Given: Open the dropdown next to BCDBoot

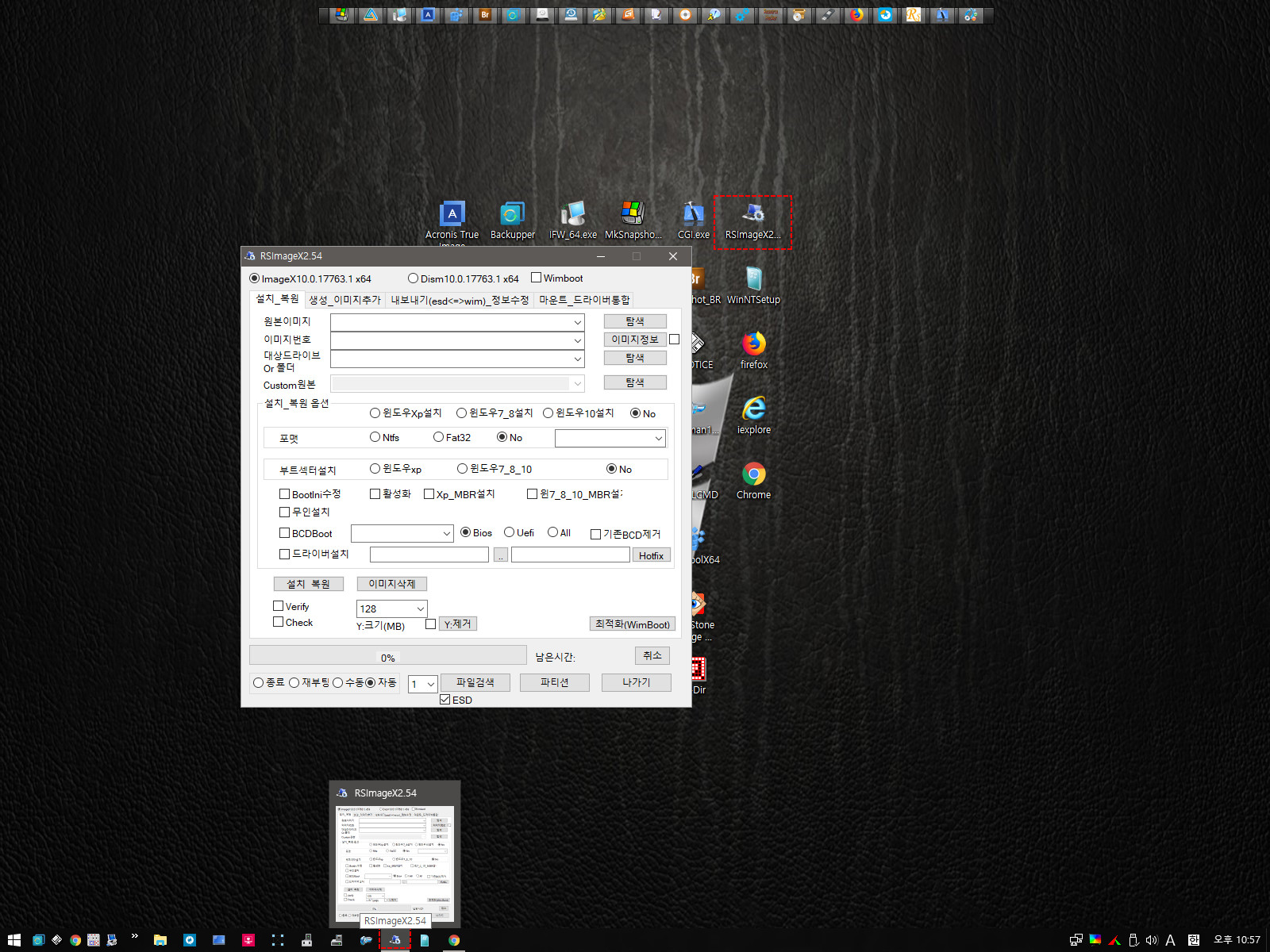Looking at the screenshot, I should click(x=446, y=533).
